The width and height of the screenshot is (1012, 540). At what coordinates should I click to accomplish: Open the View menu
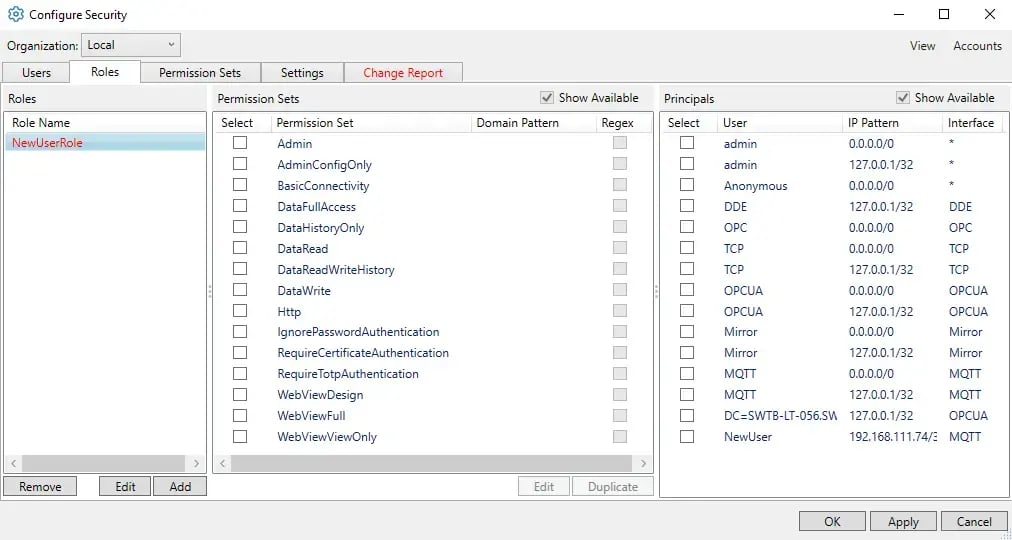922,46
